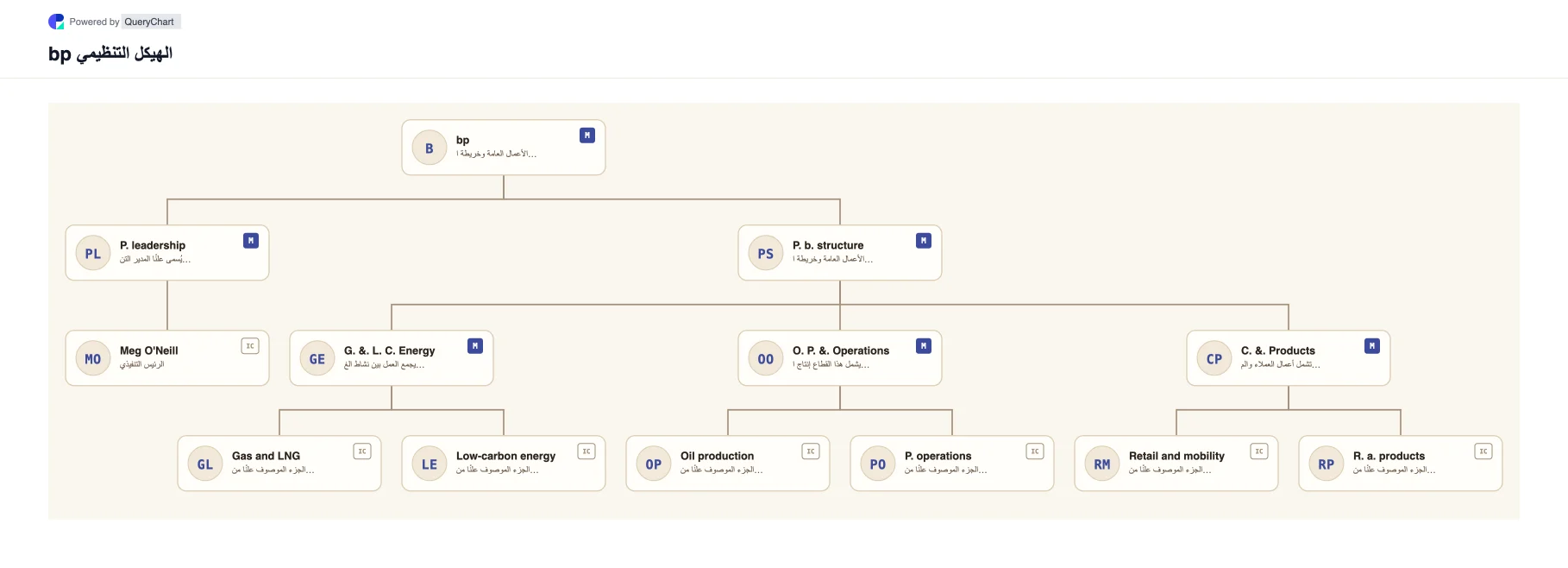The image size is (1568, 568).
Task: Select the Retail and mobility title
Action: [x=1176, y=456]
